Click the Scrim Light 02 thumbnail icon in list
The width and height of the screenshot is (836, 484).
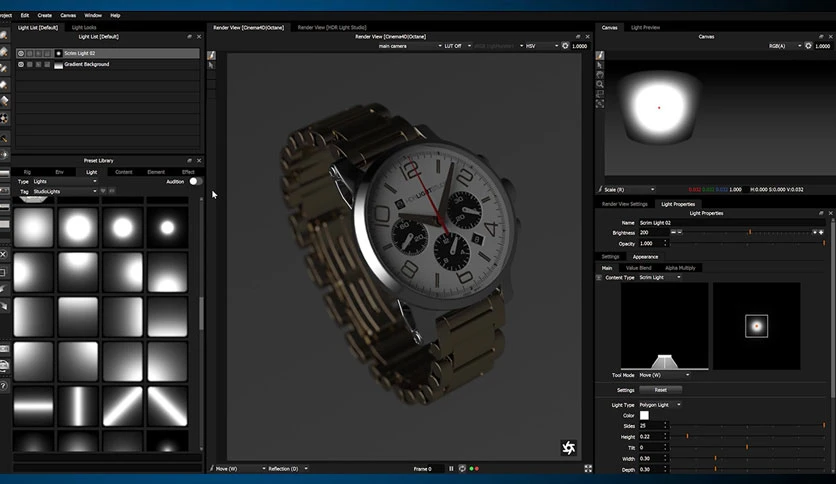(59, 53)
